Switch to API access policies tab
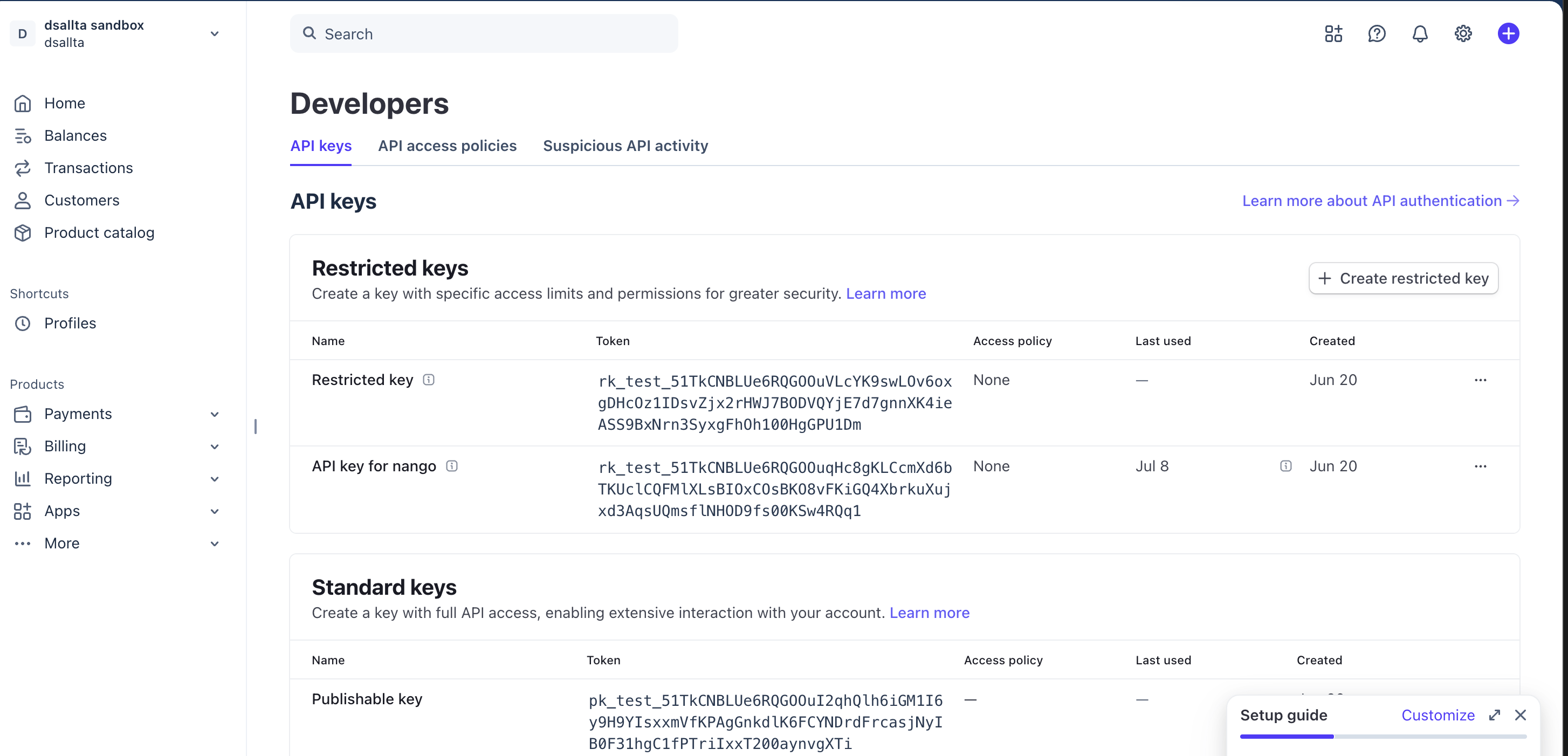Screen dimensions: 1568x756 point(447,146)
